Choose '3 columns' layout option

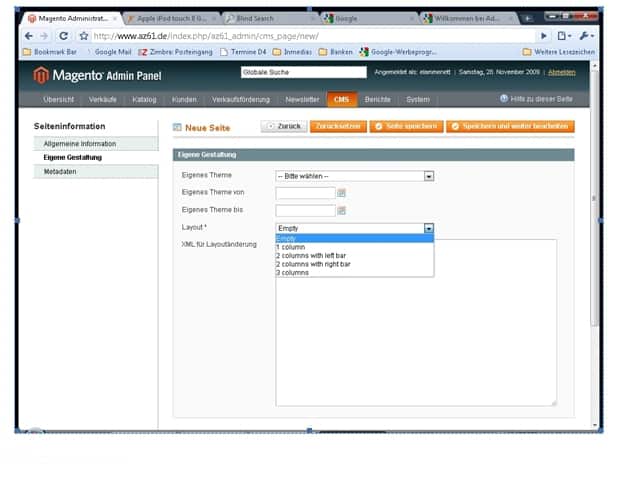[294, 272]
